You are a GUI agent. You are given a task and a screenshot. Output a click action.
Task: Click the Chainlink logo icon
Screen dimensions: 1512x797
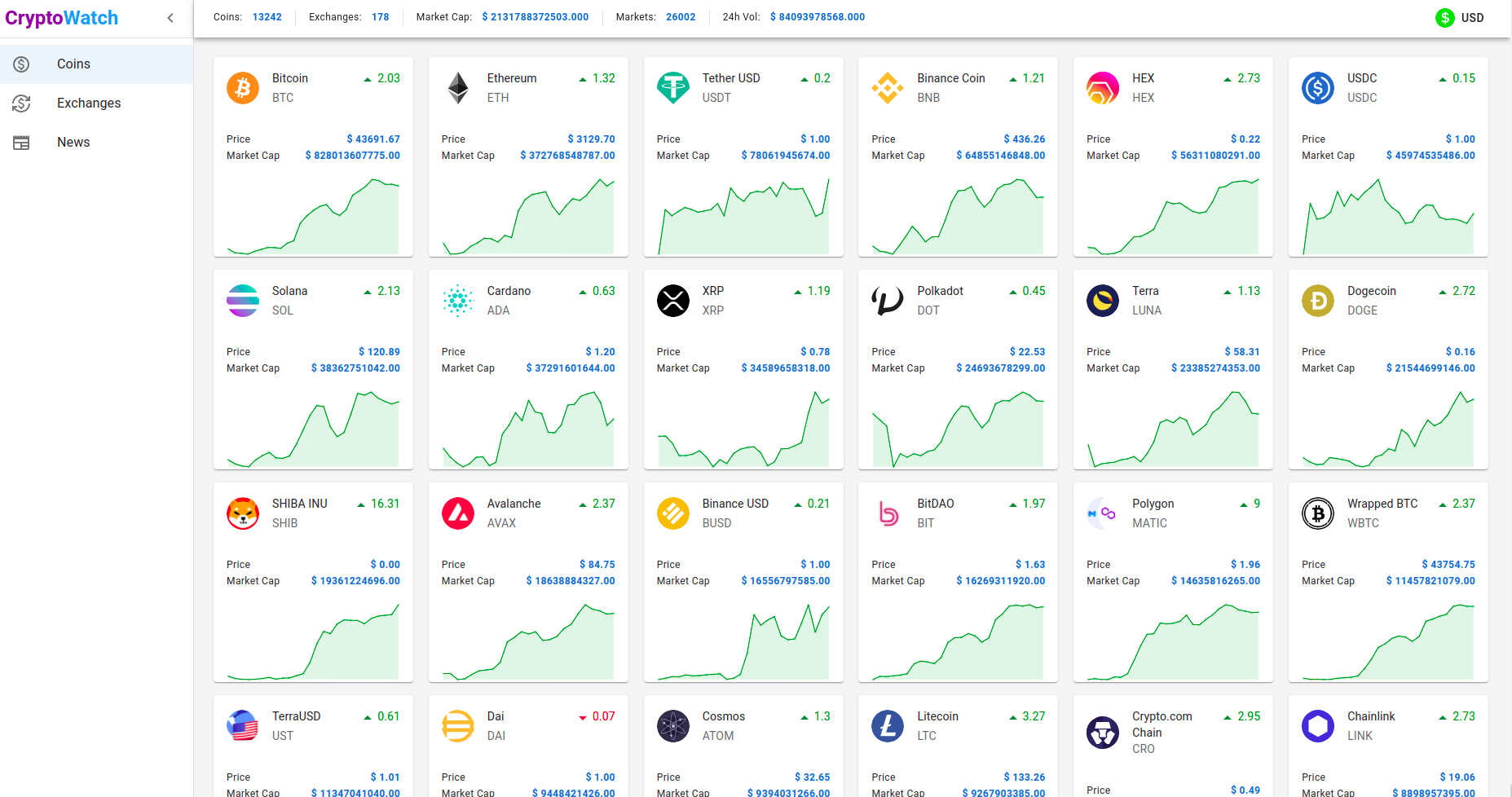(x=1318, y=726)
